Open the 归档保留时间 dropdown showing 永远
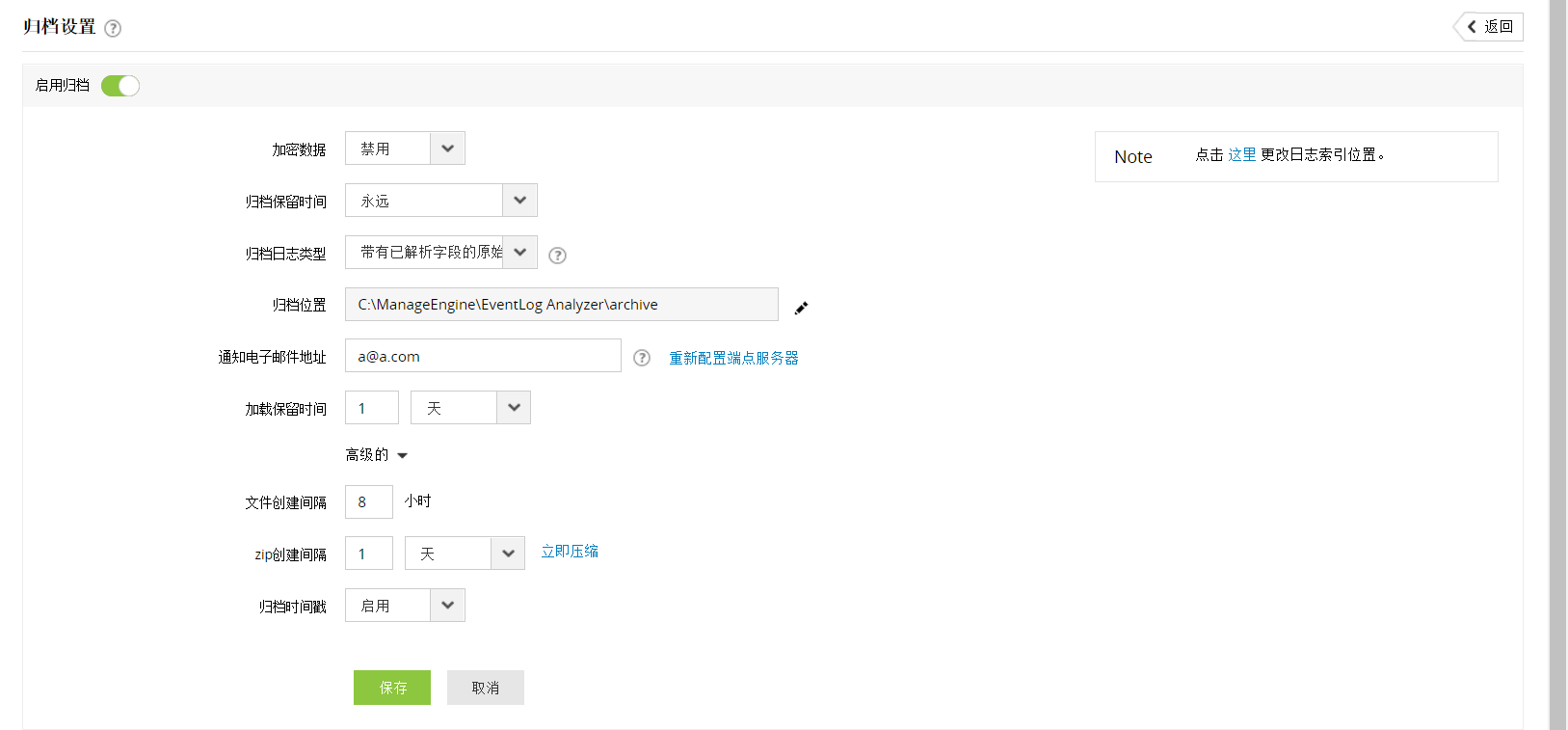The width and height of the screenshot is (1568, 730). (x=441, y=201)
